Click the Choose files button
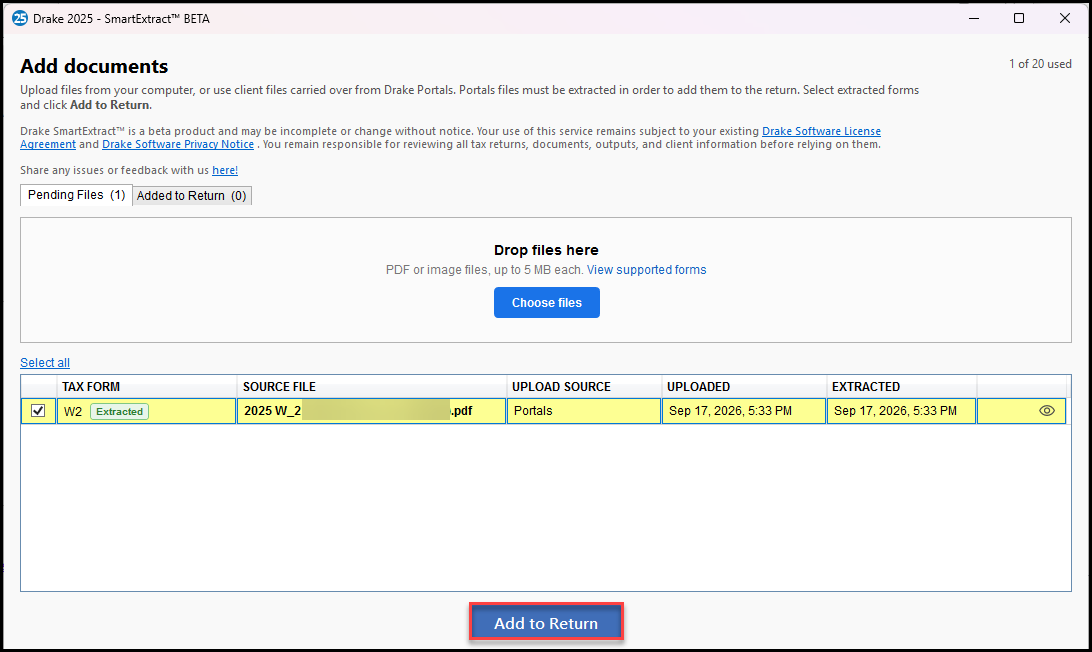The width and height of the screenshot is (1092, 652). (547, 303)
